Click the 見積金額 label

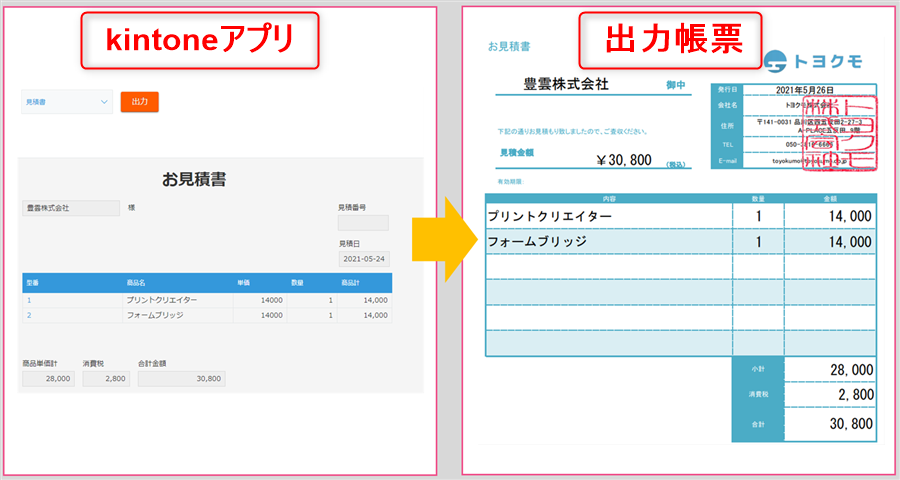pos(517,153)
